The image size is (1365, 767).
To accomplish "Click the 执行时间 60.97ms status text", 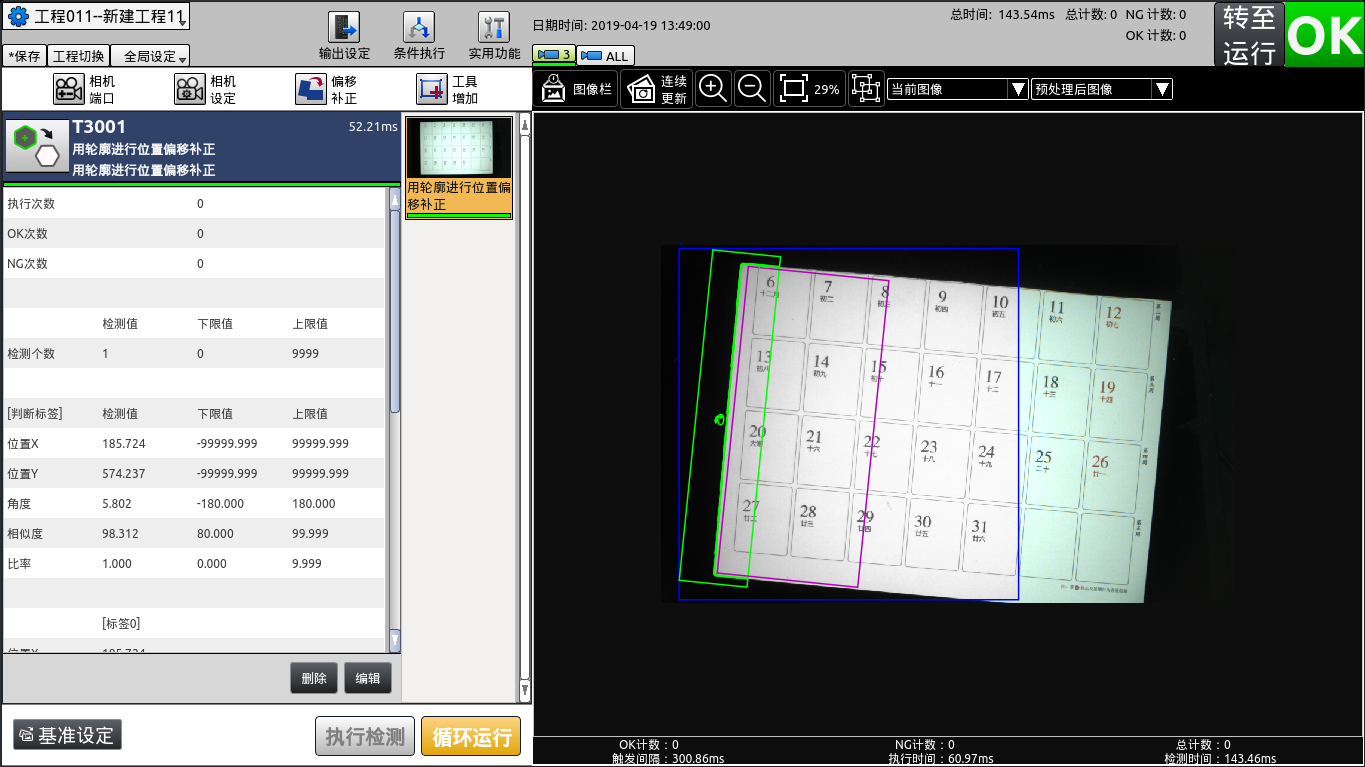I will click(941, 759).
